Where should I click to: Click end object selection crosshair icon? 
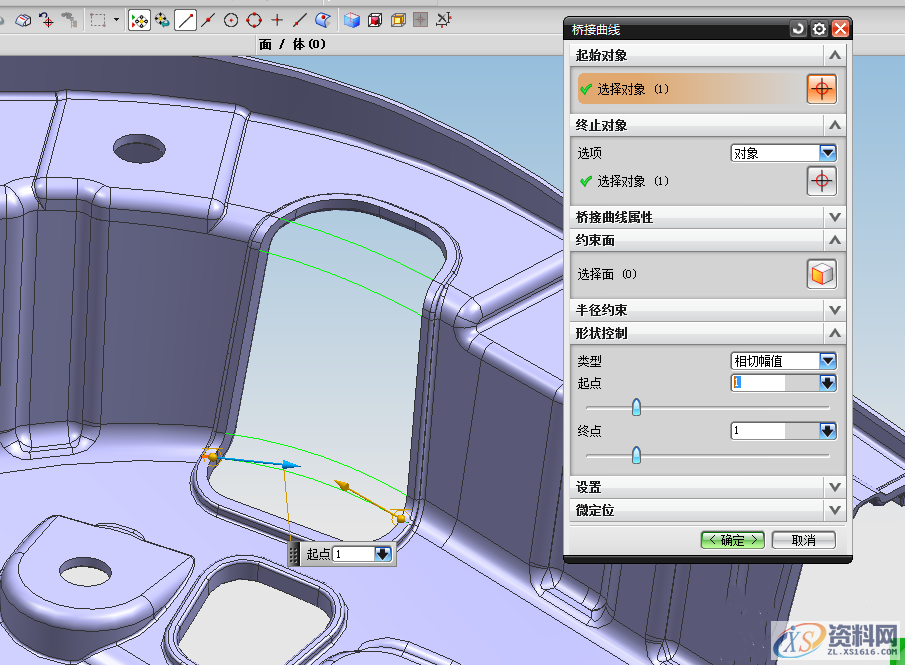[x=821, y=181]
